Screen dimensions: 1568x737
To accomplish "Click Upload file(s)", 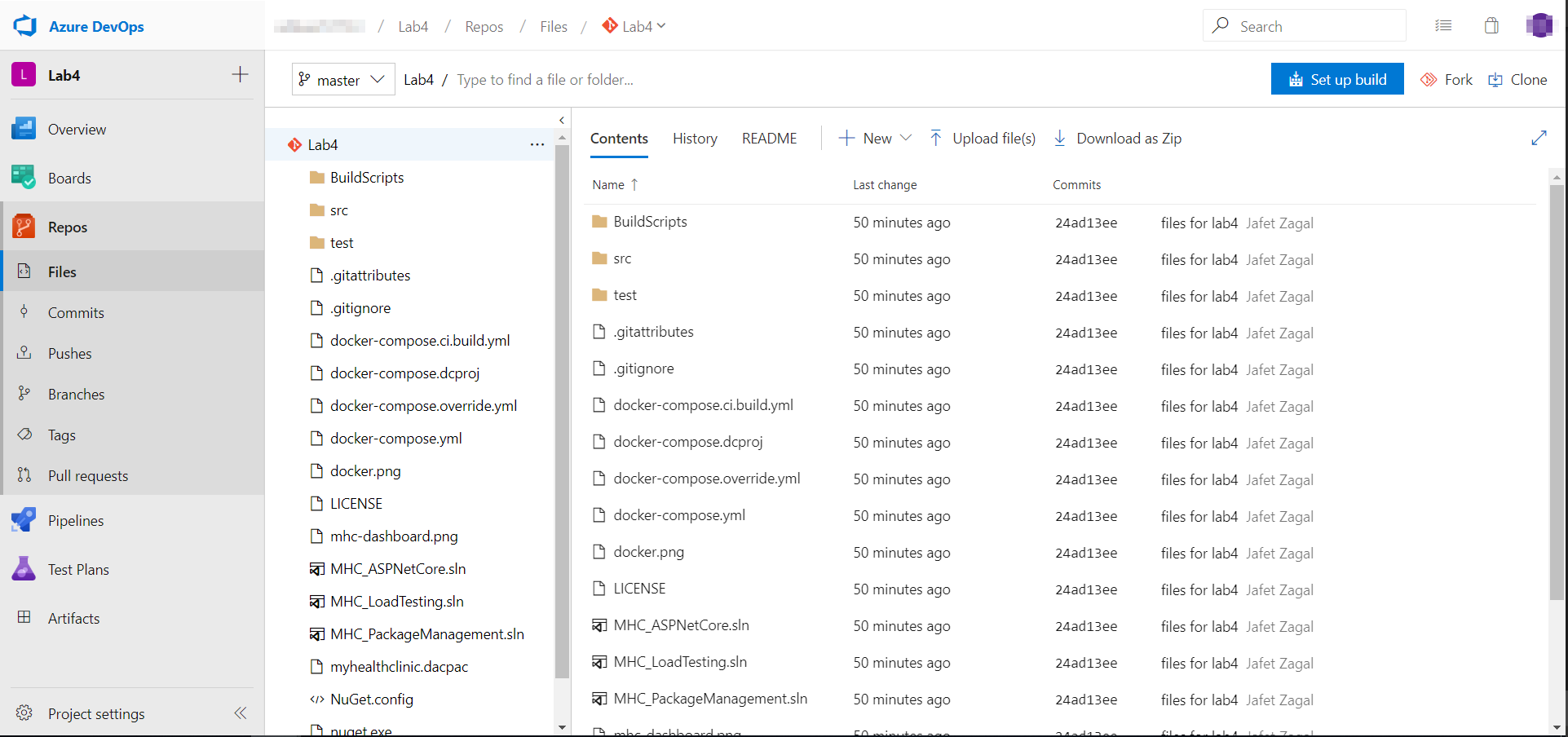I will coord(983,139).
